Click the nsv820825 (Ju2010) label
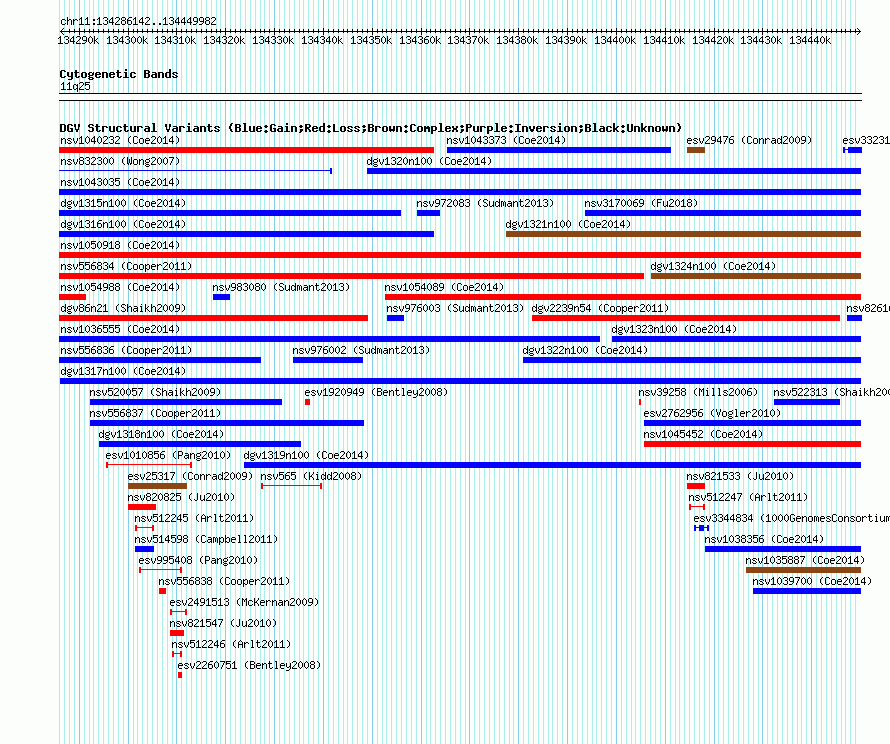 (181, 497)
